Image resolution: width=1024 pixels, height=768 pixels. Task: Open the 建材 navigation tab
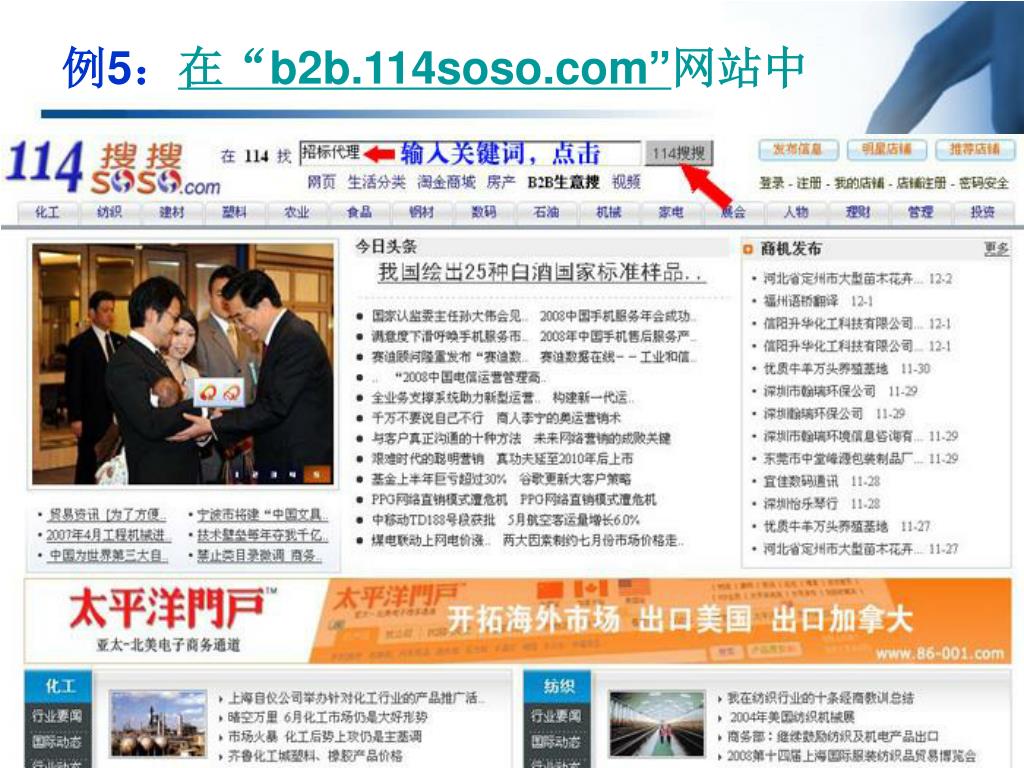[172, 212]
